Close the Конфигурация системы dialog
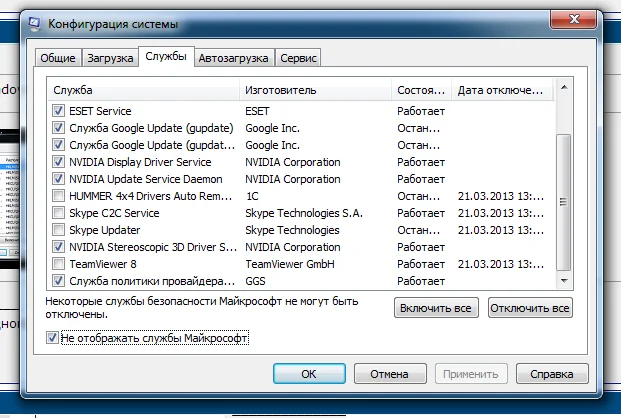 pyautogui.click(x=573, y=19)
